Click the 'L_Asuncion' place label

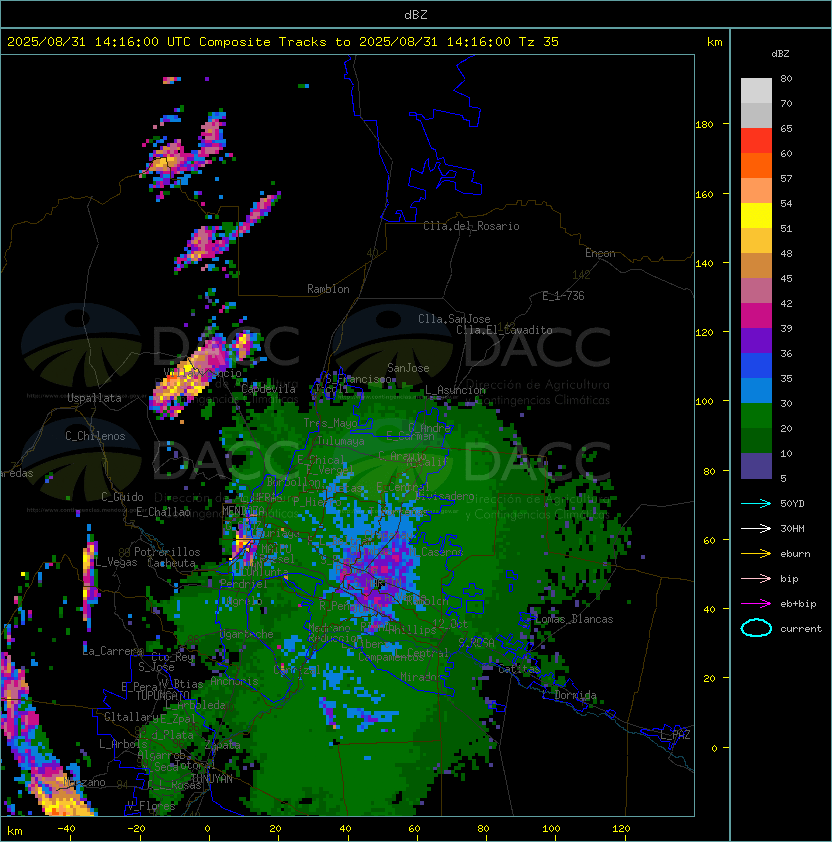455,390
